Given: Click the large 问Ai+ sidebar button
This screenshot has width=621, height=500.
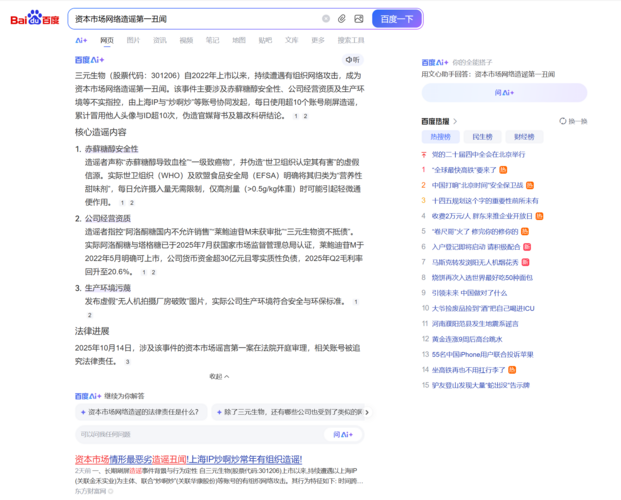Looking at the screenshot, I should pyautogui.click(x=504, y=93).
